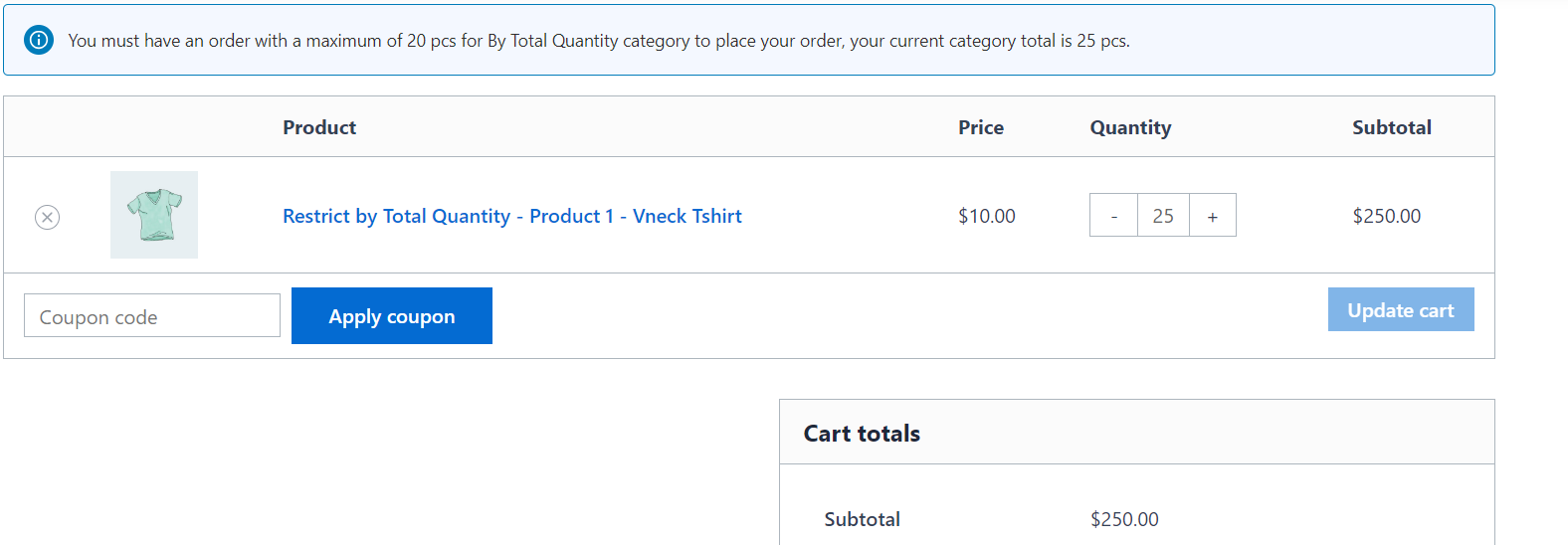Click the $250.00 subtotal in the product row
This screenshot has height=545, width=1568.
click(1386, 216)
